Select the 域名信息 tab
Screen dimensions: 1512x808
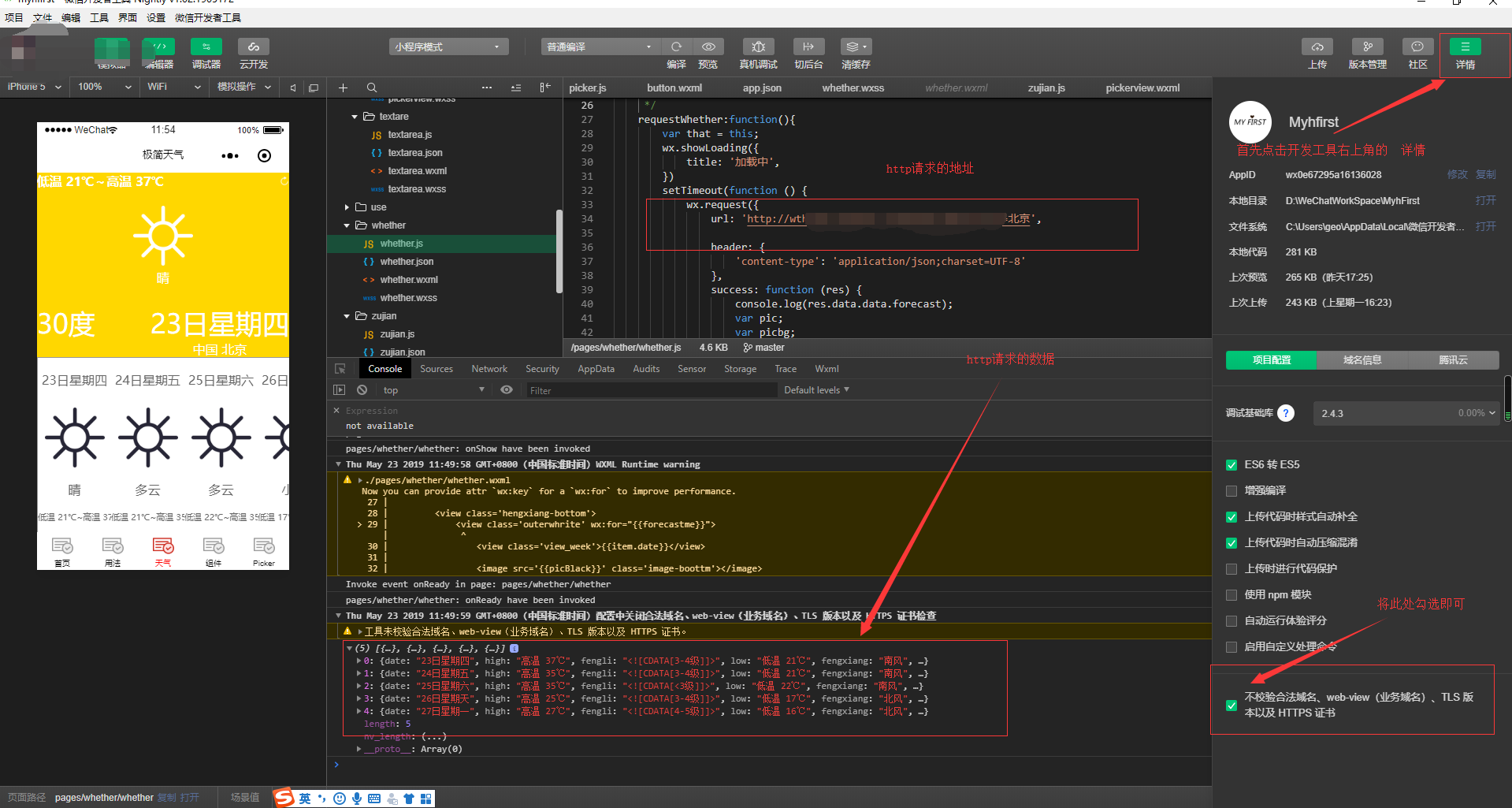tap(1362, 360)
